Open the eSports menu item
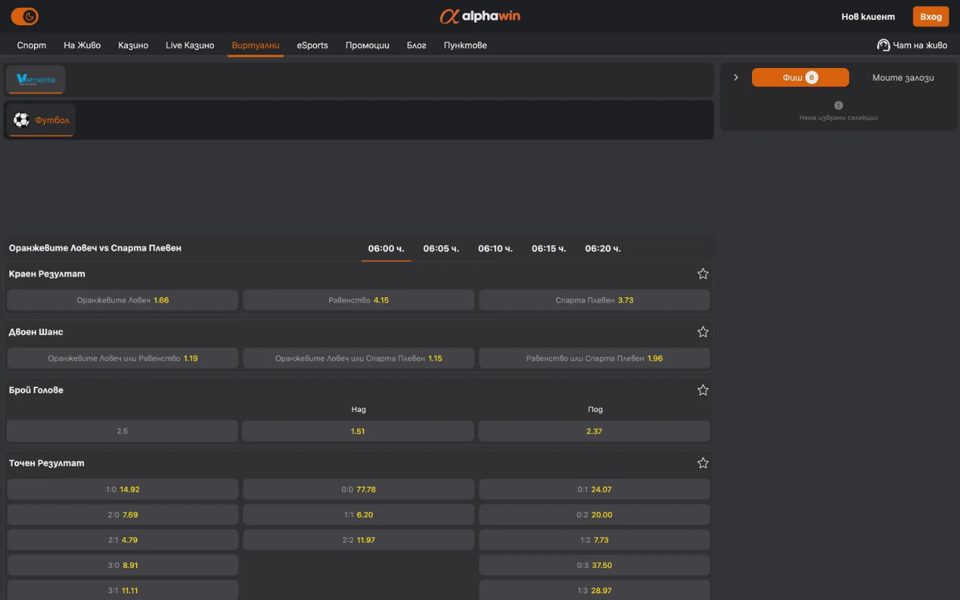 (312, 45)
